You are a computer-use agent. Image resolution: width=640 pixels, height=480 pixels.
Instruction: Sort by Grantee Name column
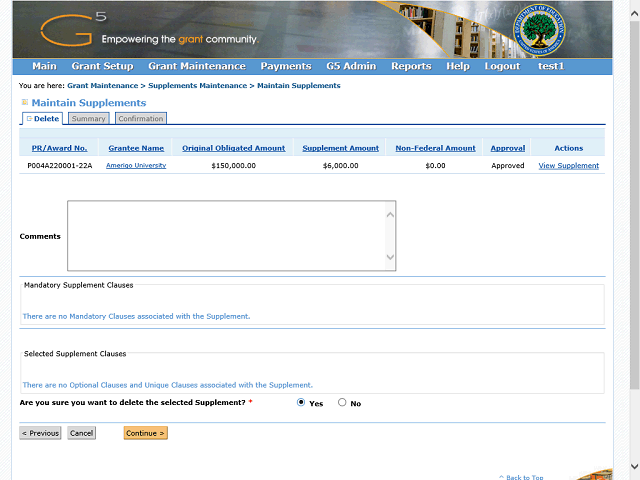[x=136, y=148]
